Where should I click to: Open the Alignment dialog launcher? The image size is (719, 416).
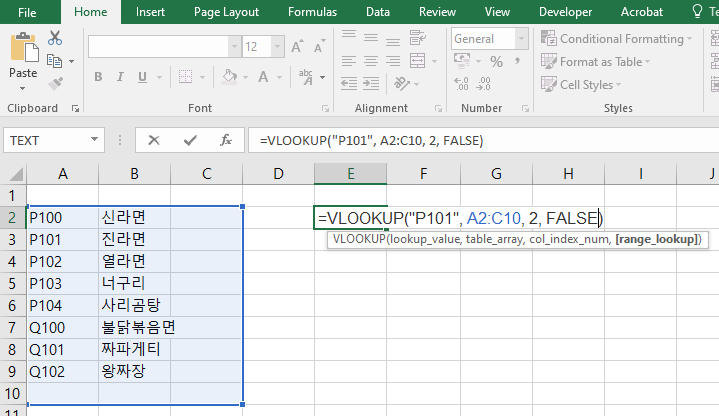[438, 108]
